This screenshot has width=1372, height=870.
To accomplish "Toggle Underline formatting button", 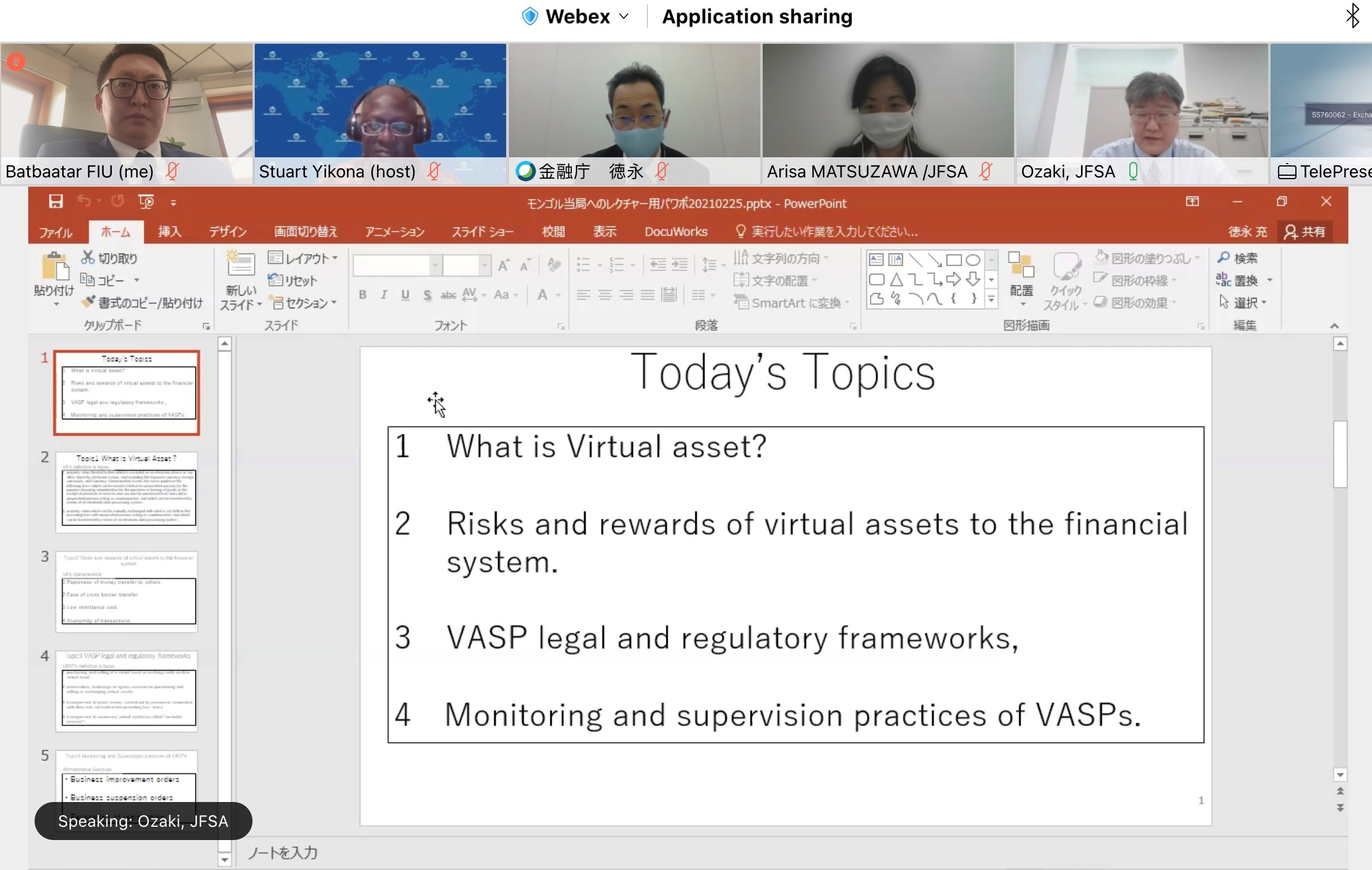I will (x=405, y=295).
